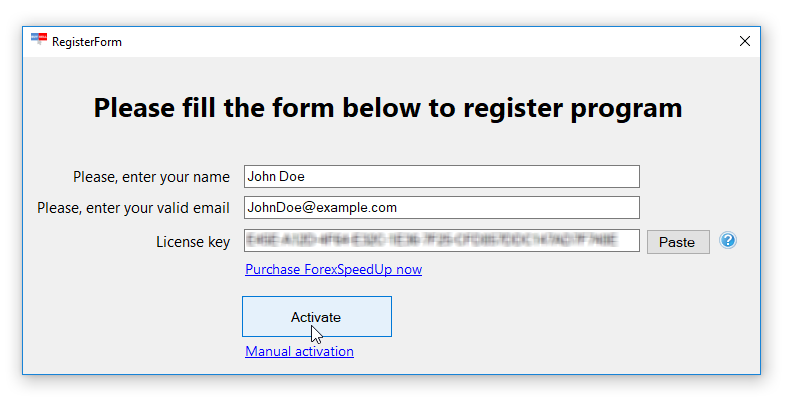Click the "License key" label text

[192, 241]
